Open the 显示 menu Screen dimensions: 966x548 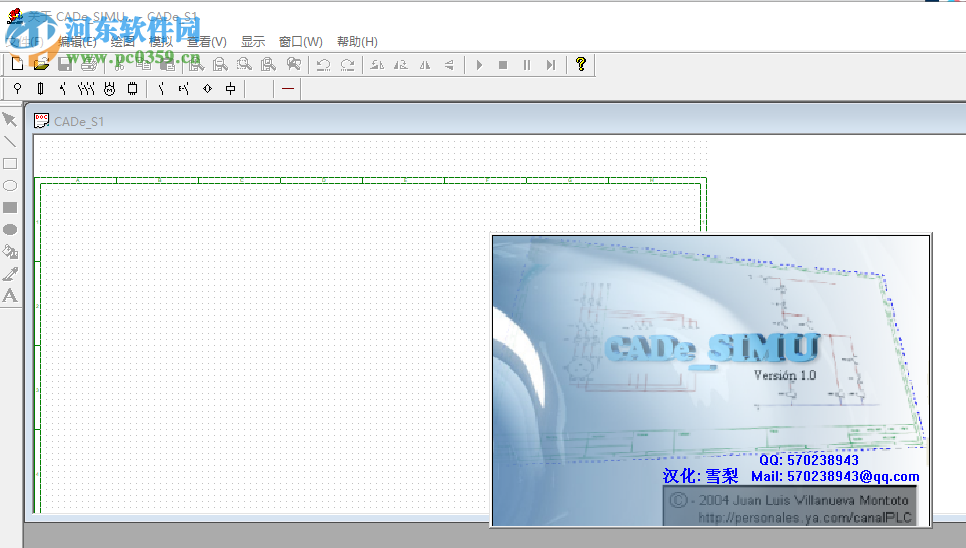coord(253,42)
